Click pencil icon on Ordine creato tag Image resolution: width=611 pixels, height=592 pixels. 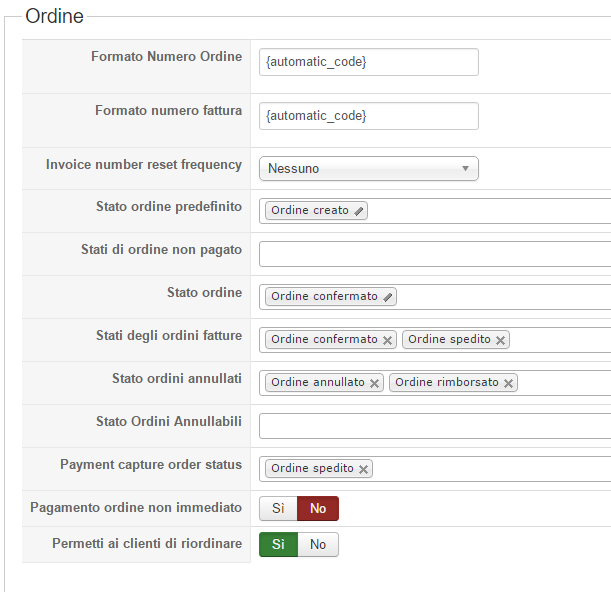point(359,211)
